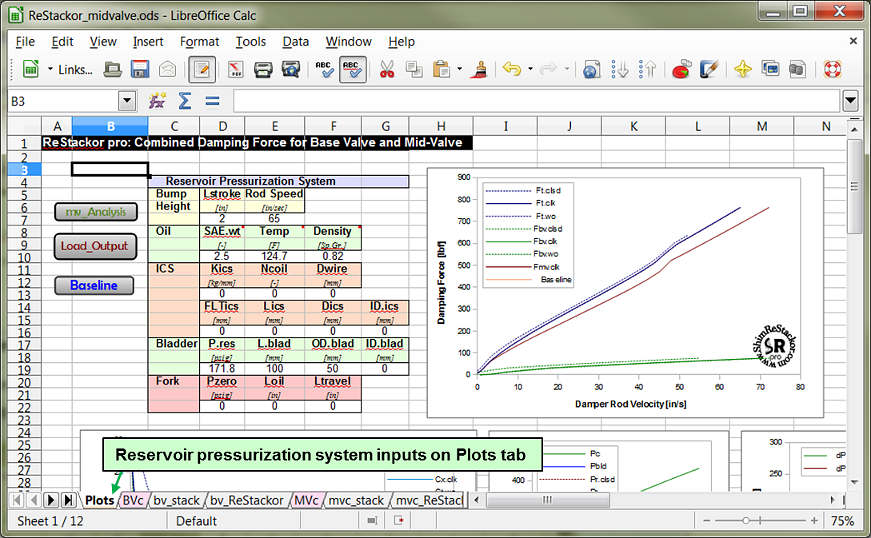871x538 pixels.
Task: Open the Help lifebuoy icon
Action: click(x=832, y=69)
